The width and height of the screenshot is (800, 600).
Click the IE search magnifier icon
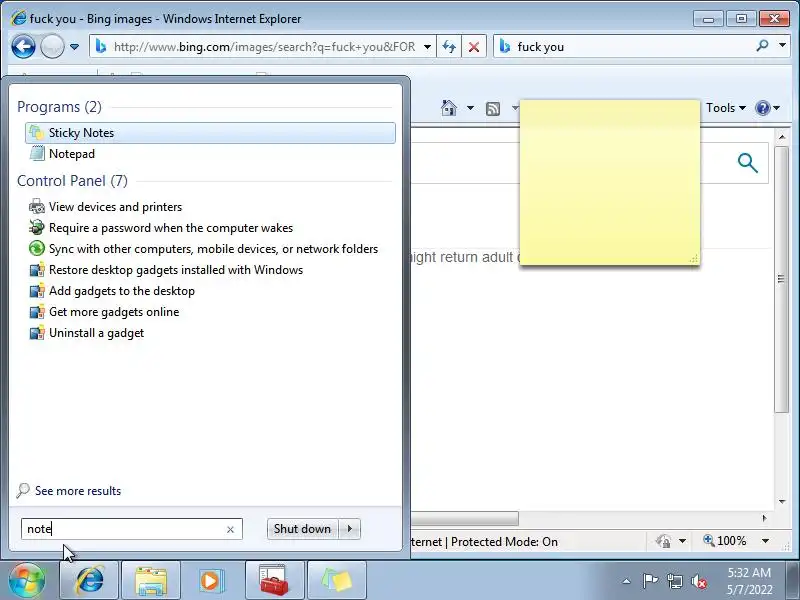tap(762, 46)
